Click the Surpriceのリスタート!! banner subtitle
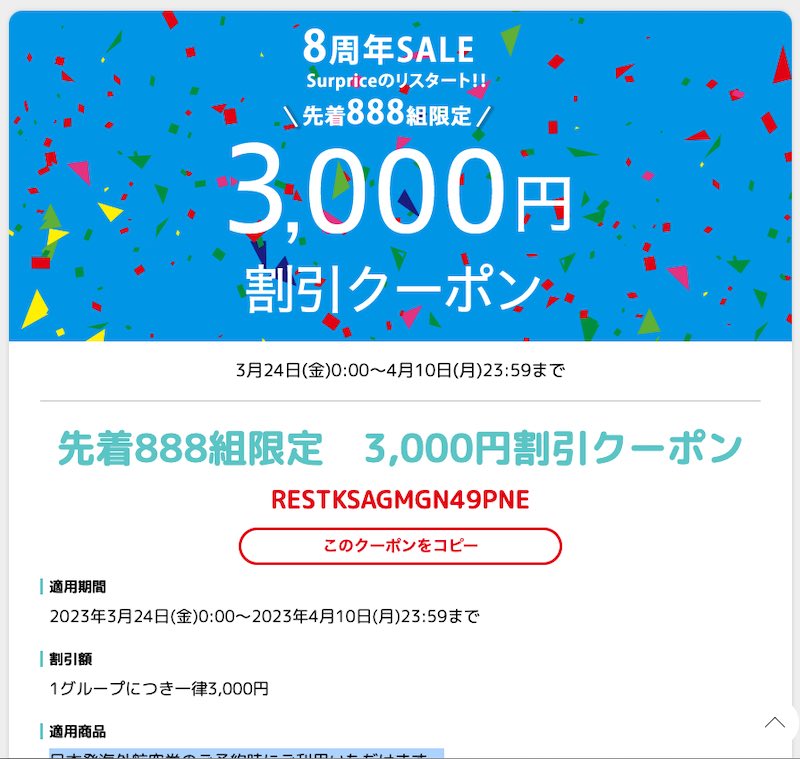Image resolution: width=800 pixels, height=759 pixels. 396,81
